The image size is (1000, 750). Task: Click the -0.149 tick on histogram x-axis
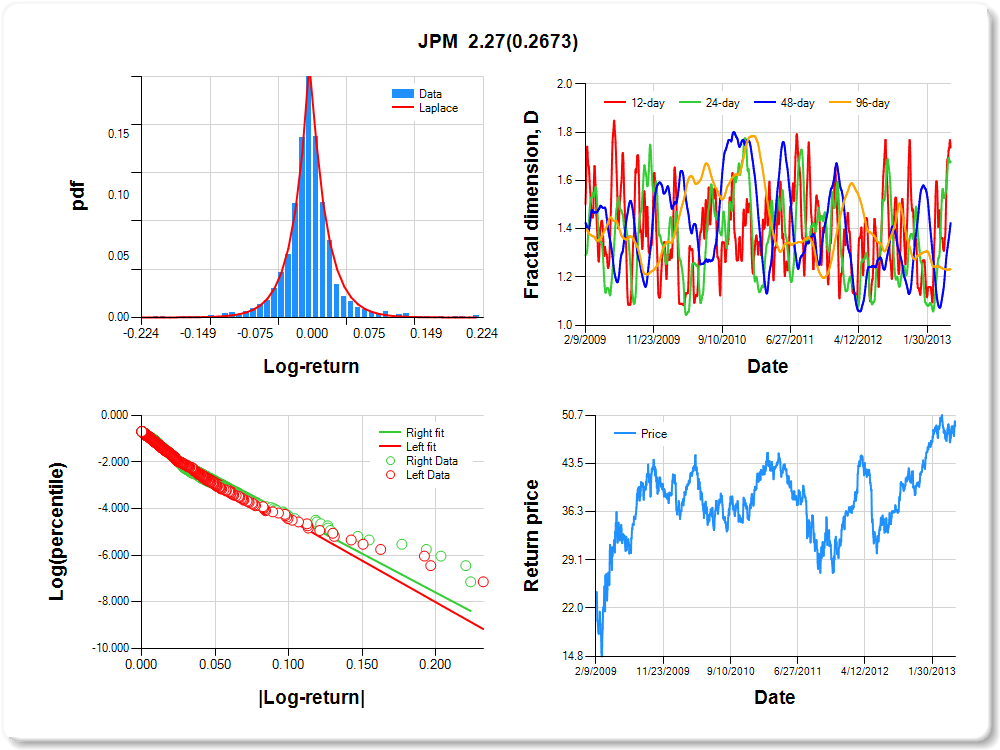point(198,334)
